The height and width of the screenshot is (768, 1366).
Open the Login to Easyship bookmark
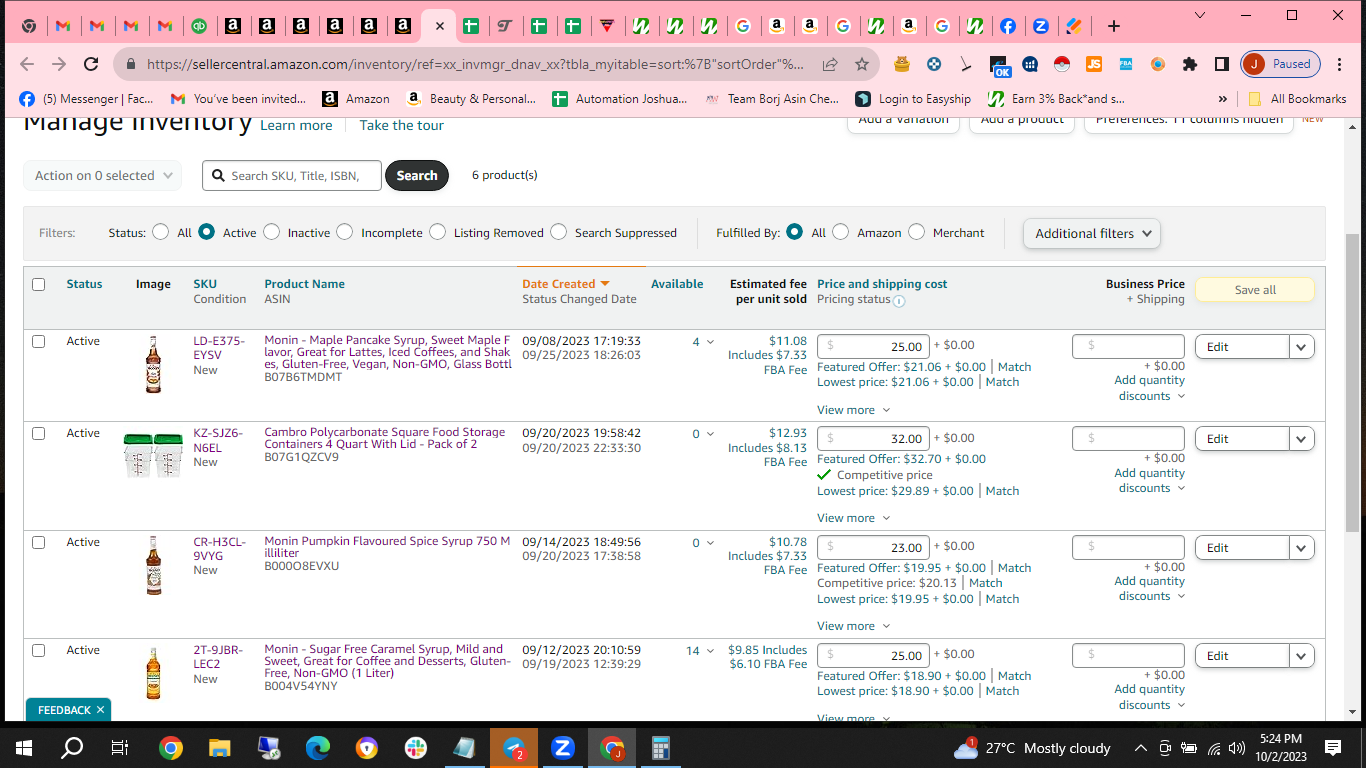tap(913, 99)
